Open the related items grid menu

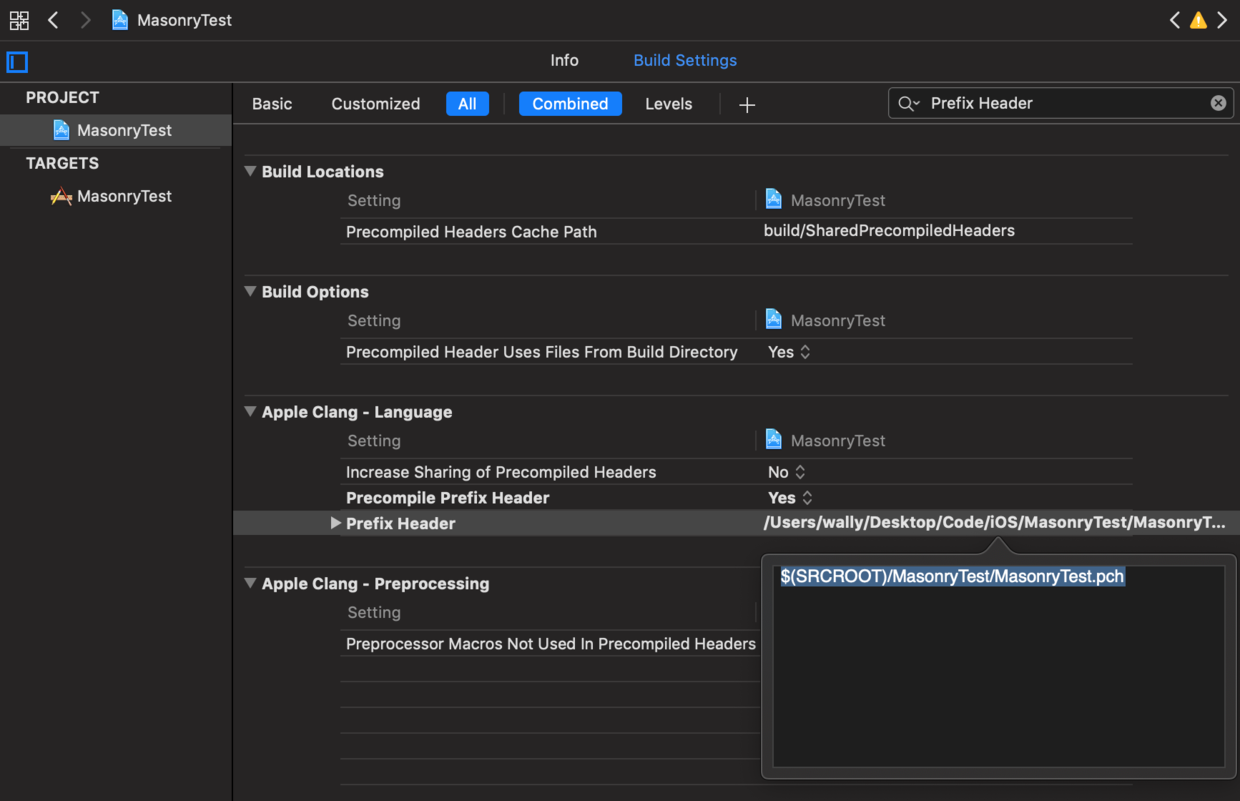19,20
